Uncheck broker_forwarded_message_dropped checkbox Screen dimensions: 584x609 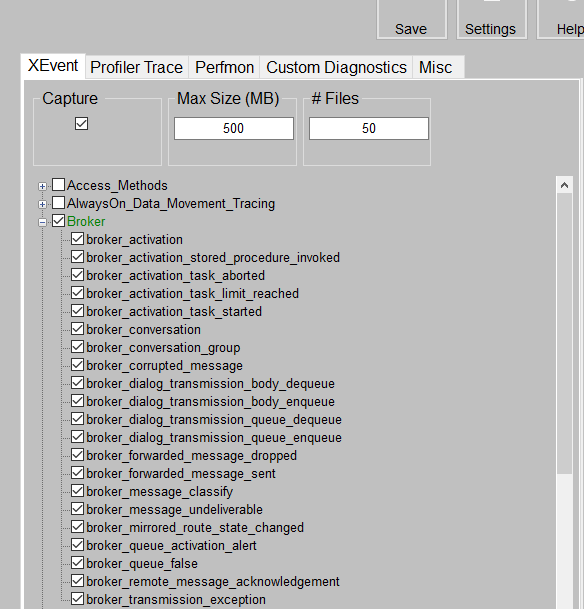click(78, 454)
